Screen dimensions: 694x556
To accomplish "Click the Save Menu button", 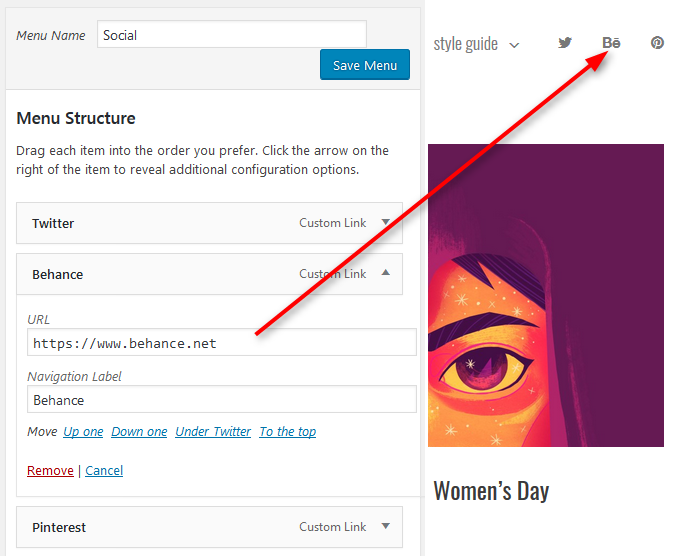I will coord(365,65).
